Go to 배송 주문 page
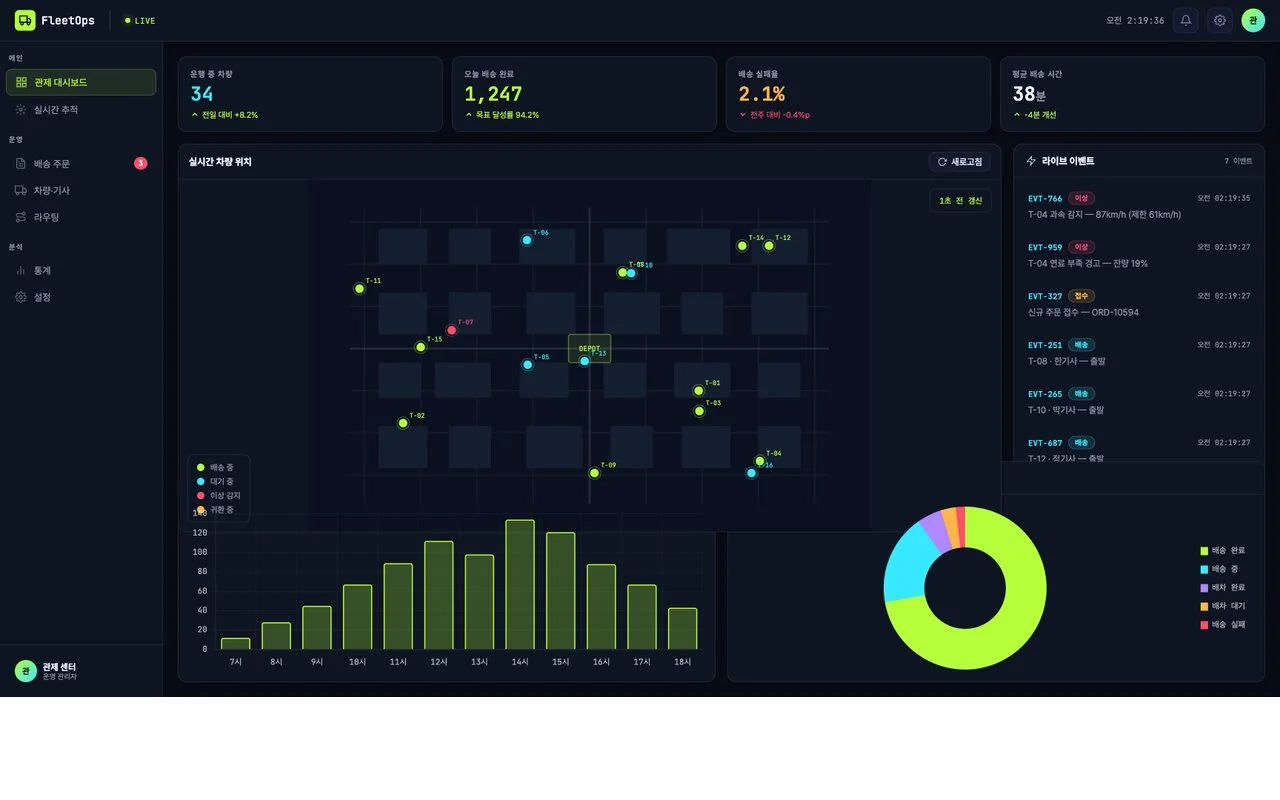 coord(81,163)
